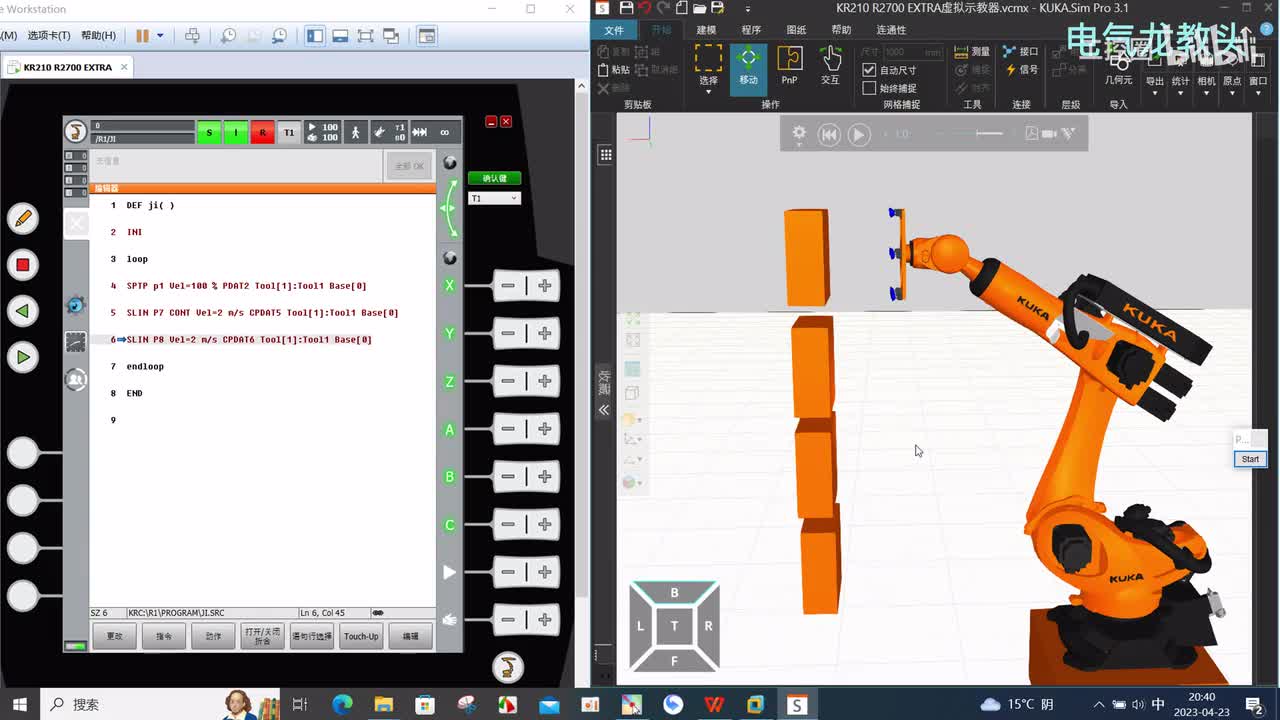Expand the 原点 dropdown
The height and width of the screenshot is (720, 1280).
click(x=1233, y=93)
